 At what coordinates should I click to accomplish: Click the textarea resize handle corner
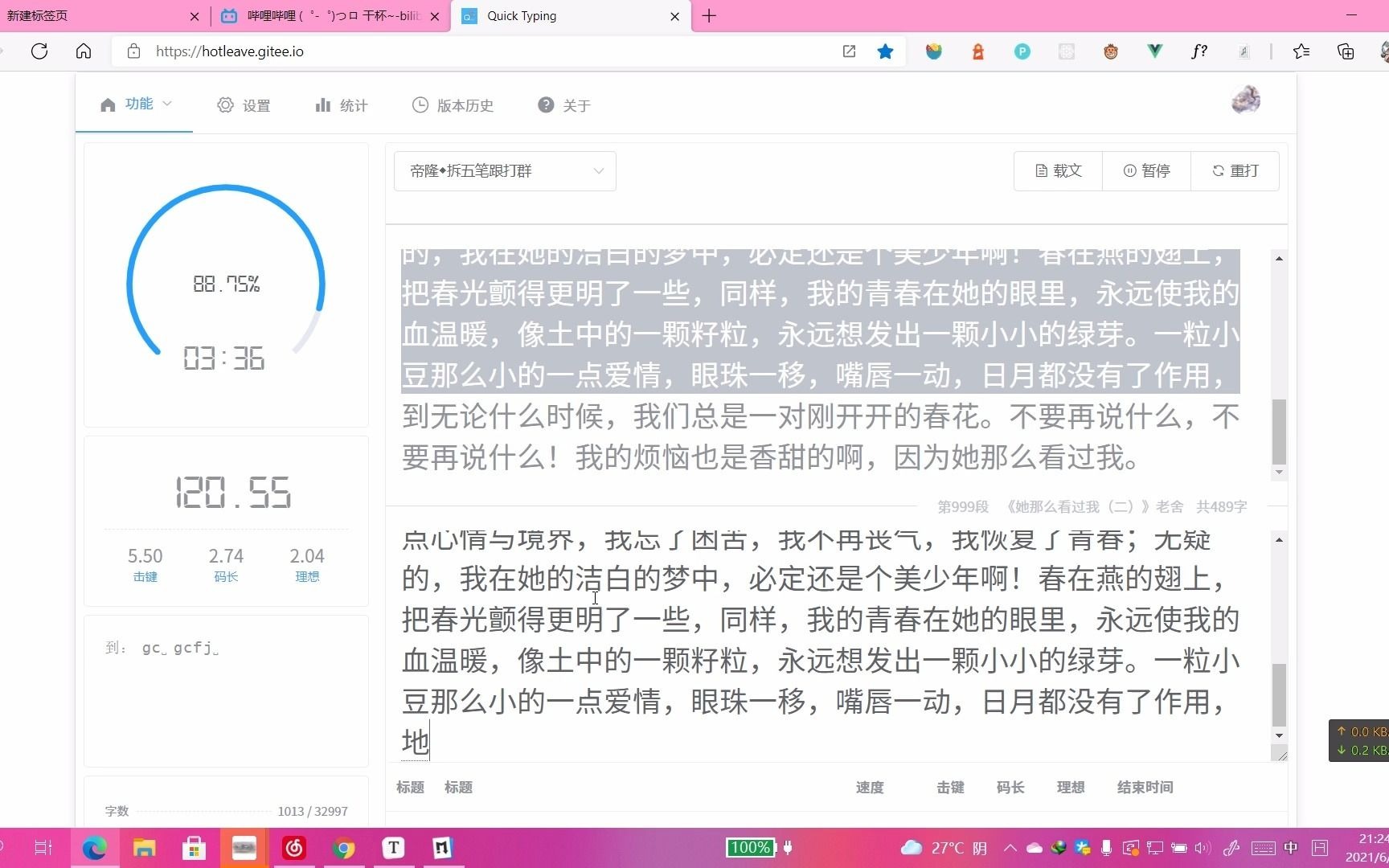1280,754
